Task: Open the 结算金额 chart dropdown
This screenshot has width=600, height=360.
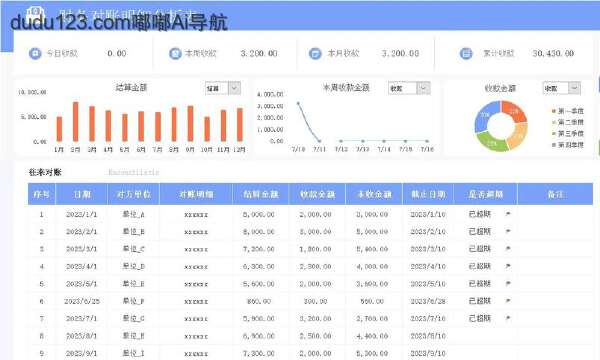Action: point(234,88)
